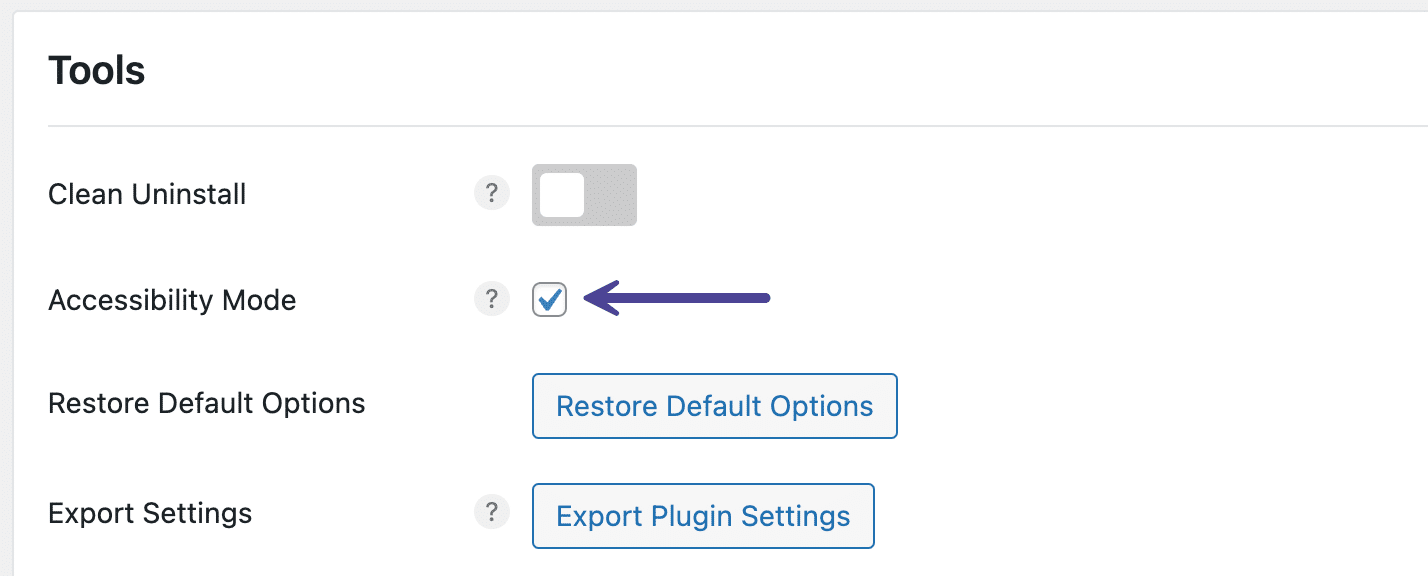Select the Clean Uninstall label text
The image size is (1428, 576).
tap(147, 193)
